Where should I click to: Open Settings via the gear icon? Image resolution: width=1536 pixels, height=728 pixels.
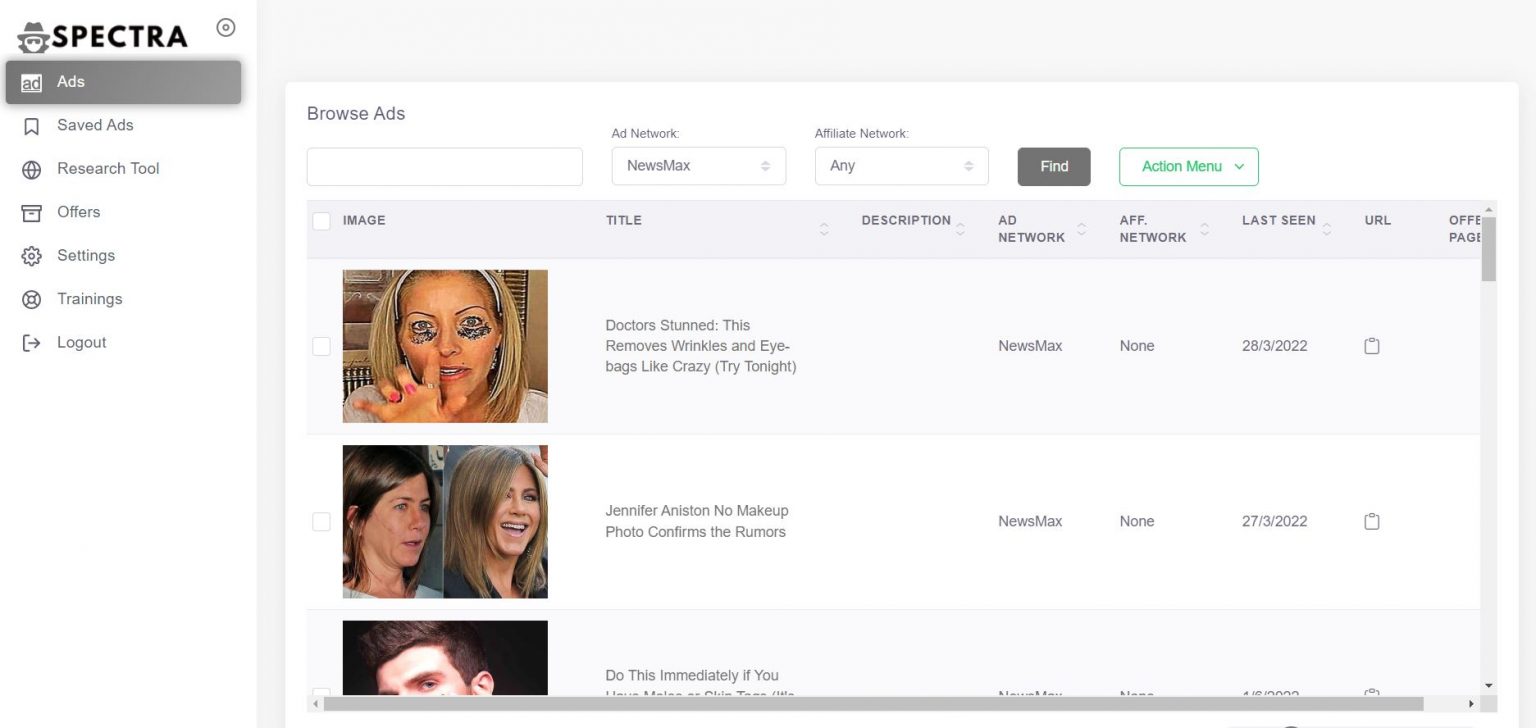click(31, 255)
